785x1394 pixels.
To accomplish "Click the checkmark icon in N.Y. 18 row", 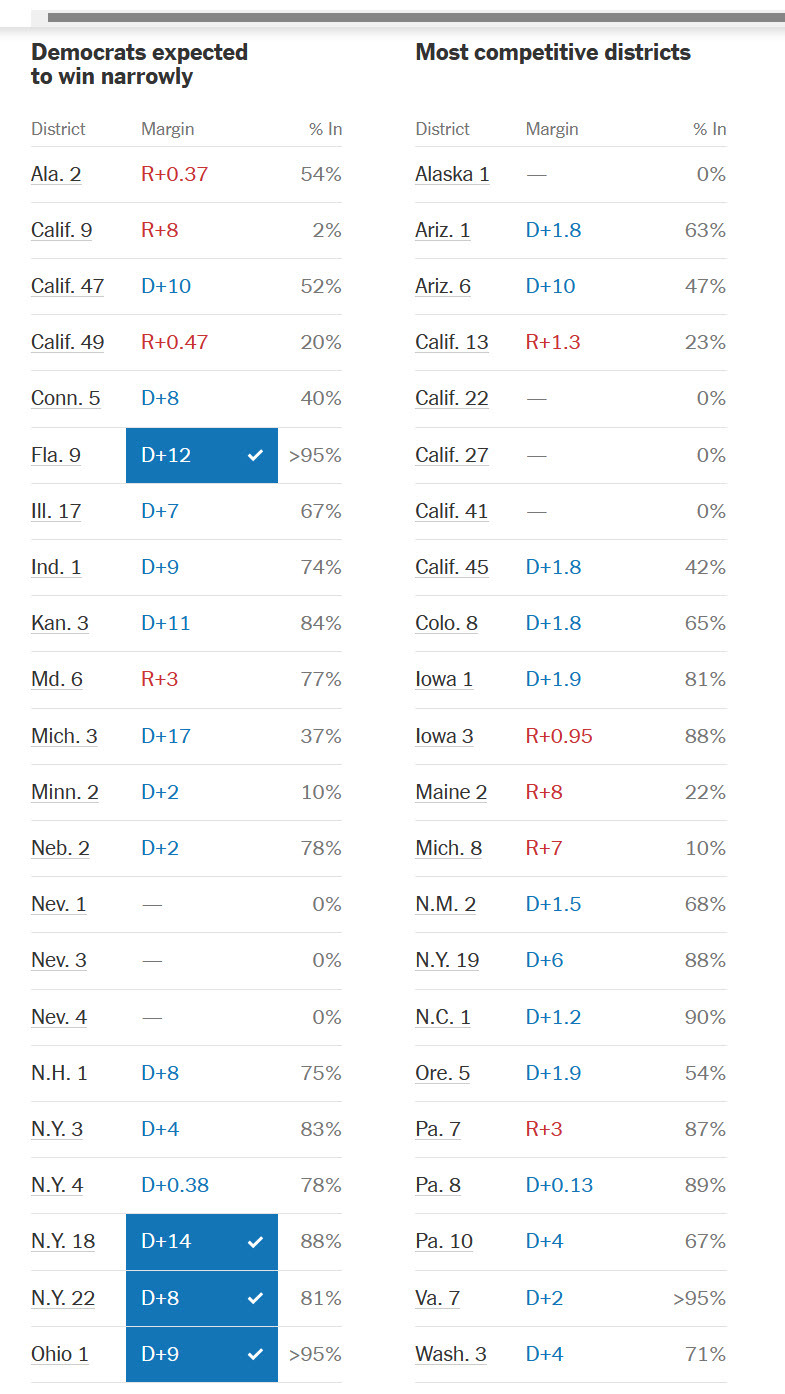I will click(x=256, y=1242).
